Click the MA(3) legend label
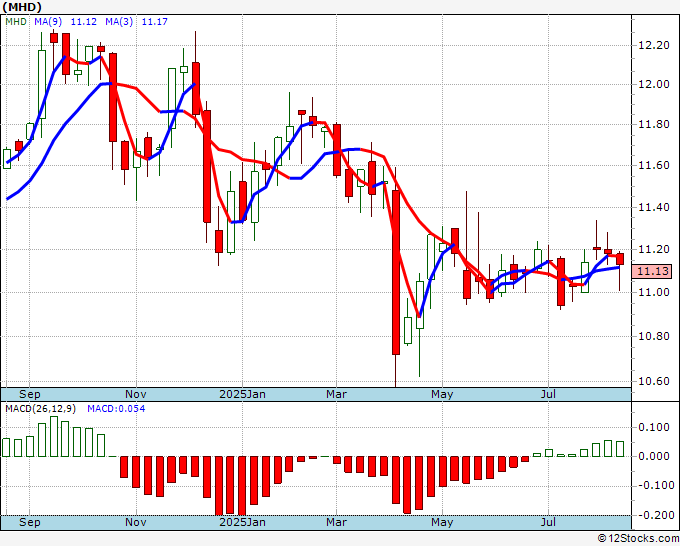This screenshot has height=546, width=680. click(119, 22)
